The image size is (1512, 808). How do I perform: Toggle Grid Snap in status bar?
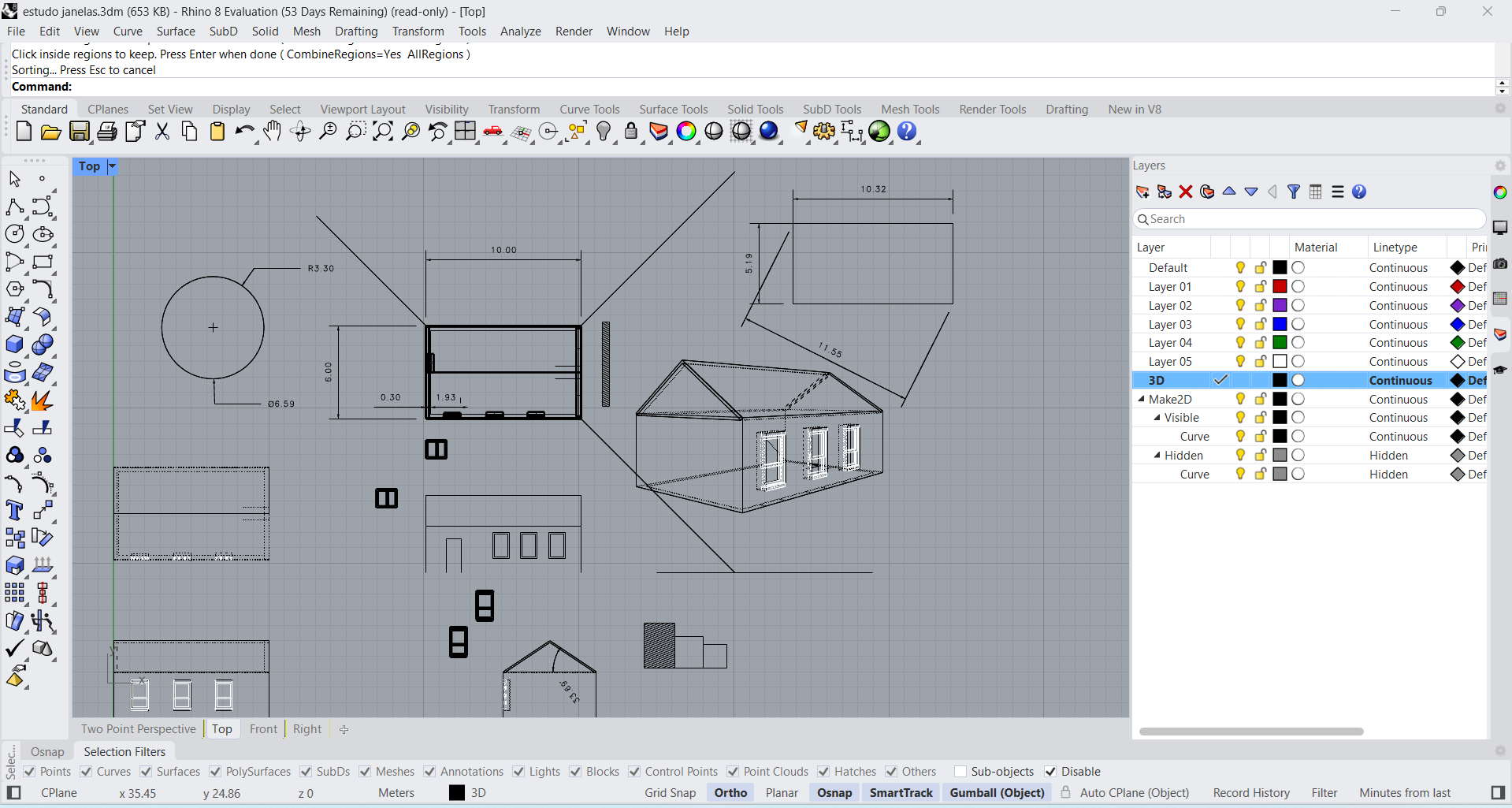[670, 793]
